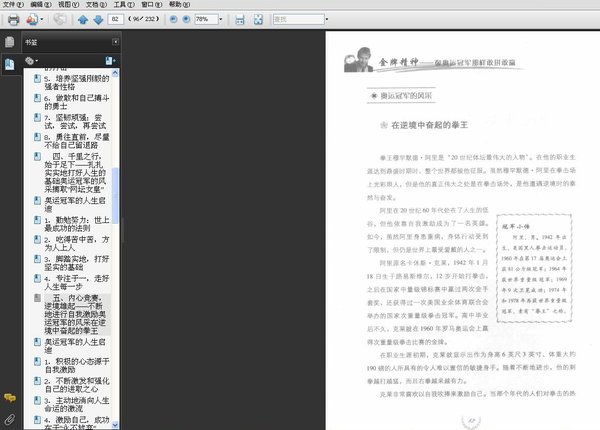Open the 编辑 menu
This screenshot has width=600, height=430.
point(41,4)
